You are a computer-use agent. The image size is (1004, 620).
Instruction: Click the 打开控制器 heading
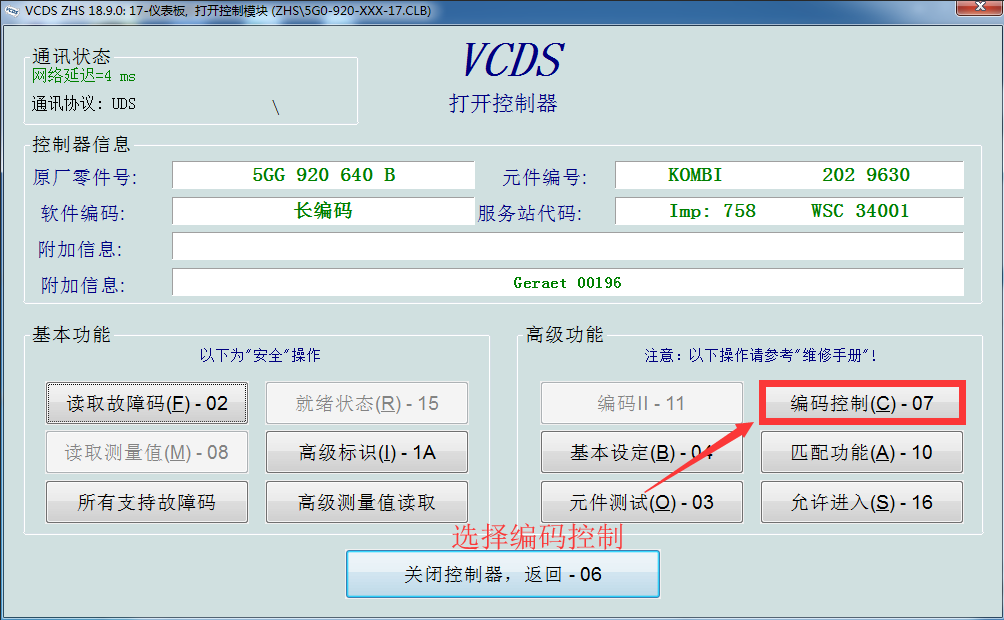pyautogui.click(x=503, y=103)
